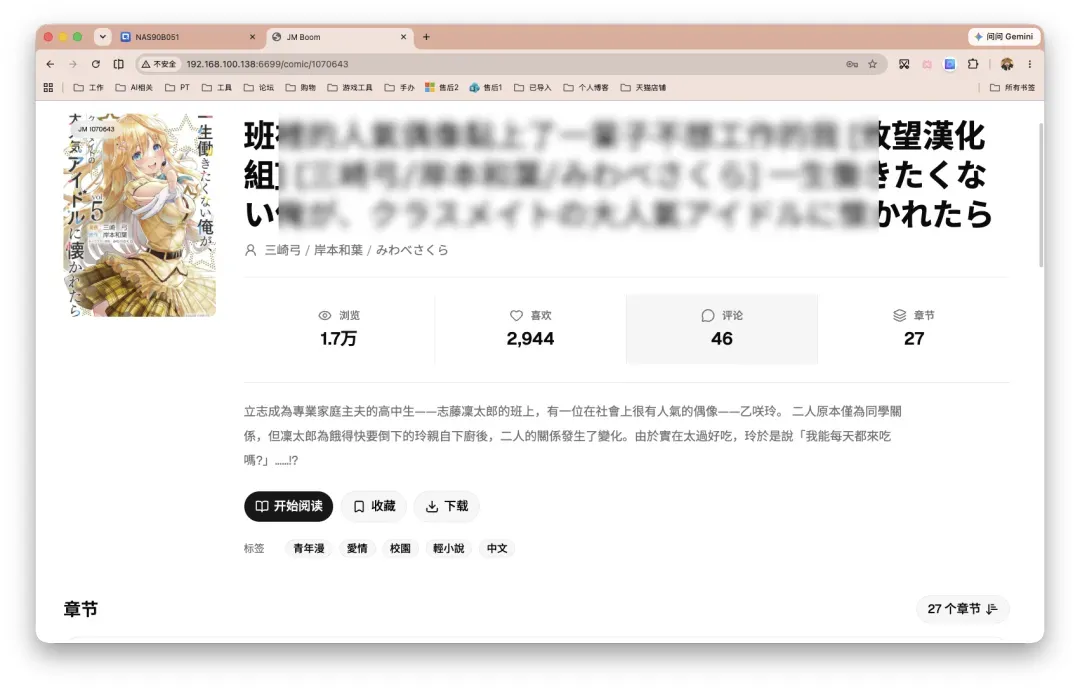Click the pink extension icon in toolbar

point(927,64)
